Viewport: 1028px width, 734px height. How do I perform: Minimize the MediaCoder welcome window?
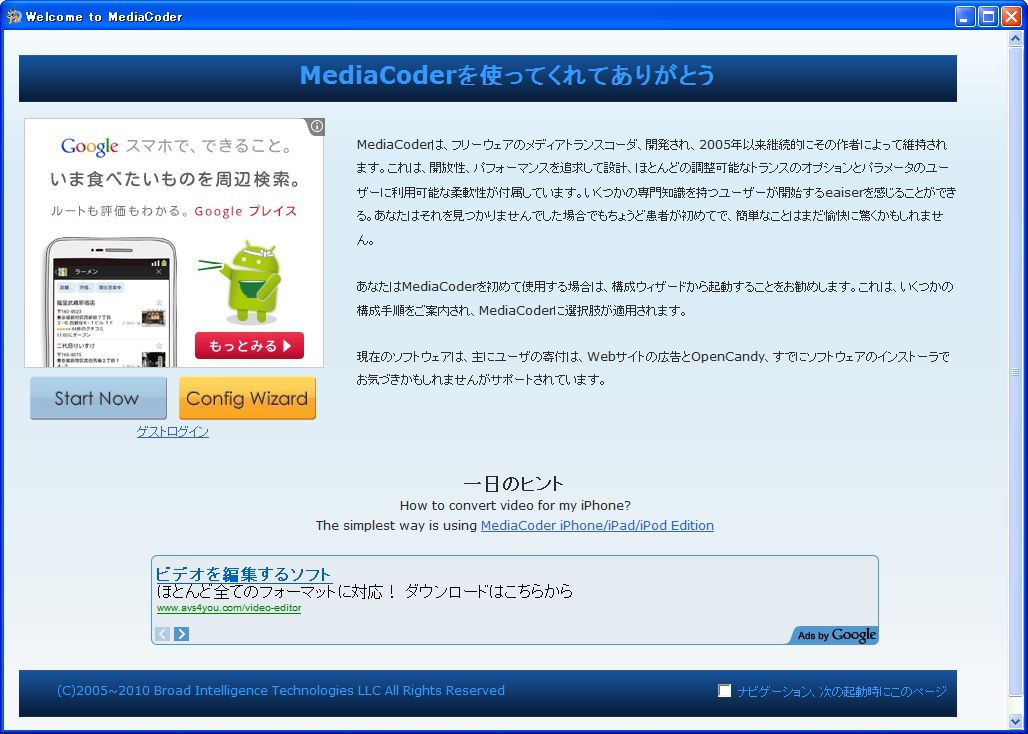[963, 16]
